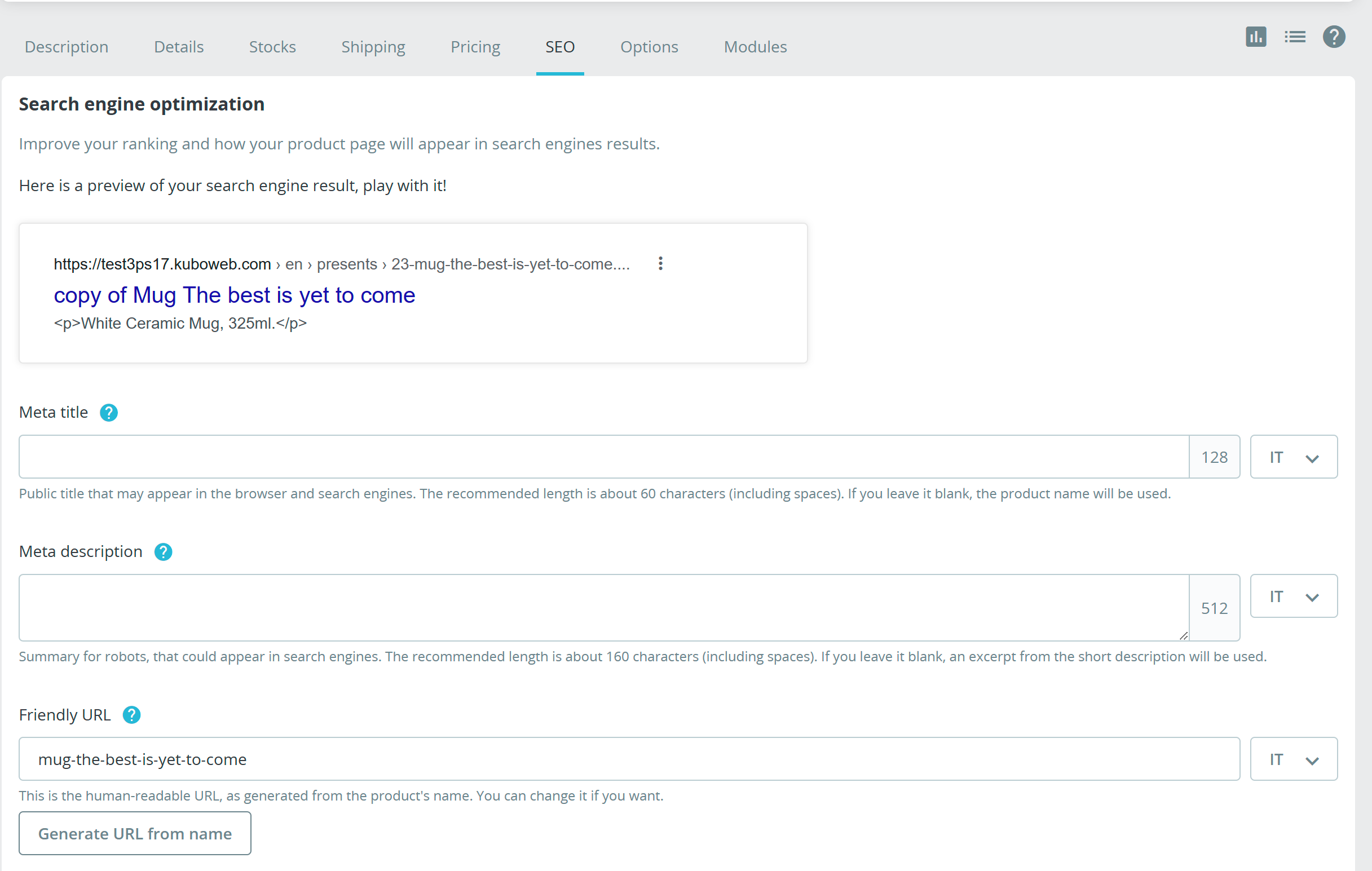Click the Meta title help tooltip icon
The width and height of the screenshot is (1372, 871).
click(x=109, y=413)
